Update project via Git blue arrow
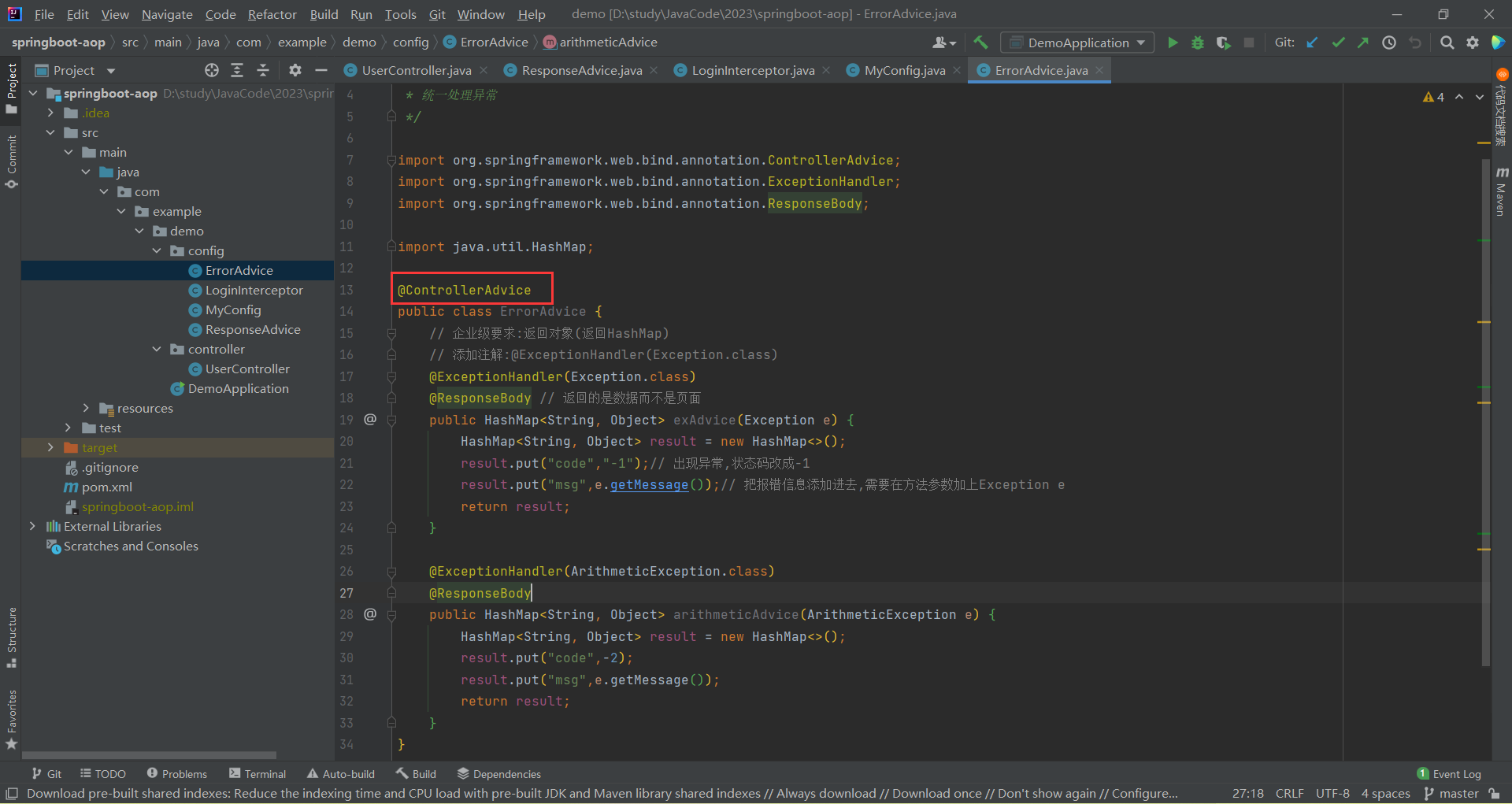1512x804 pixels. (x=1312, y=43)
